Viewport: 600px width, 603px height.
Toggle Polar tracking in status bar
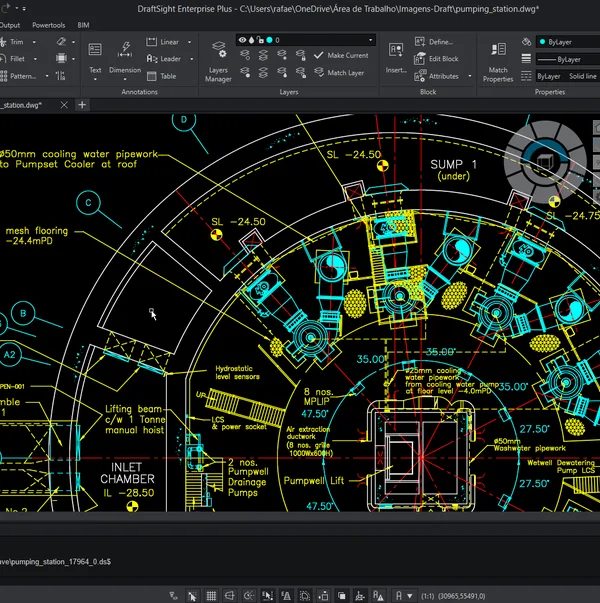[249, 596]
